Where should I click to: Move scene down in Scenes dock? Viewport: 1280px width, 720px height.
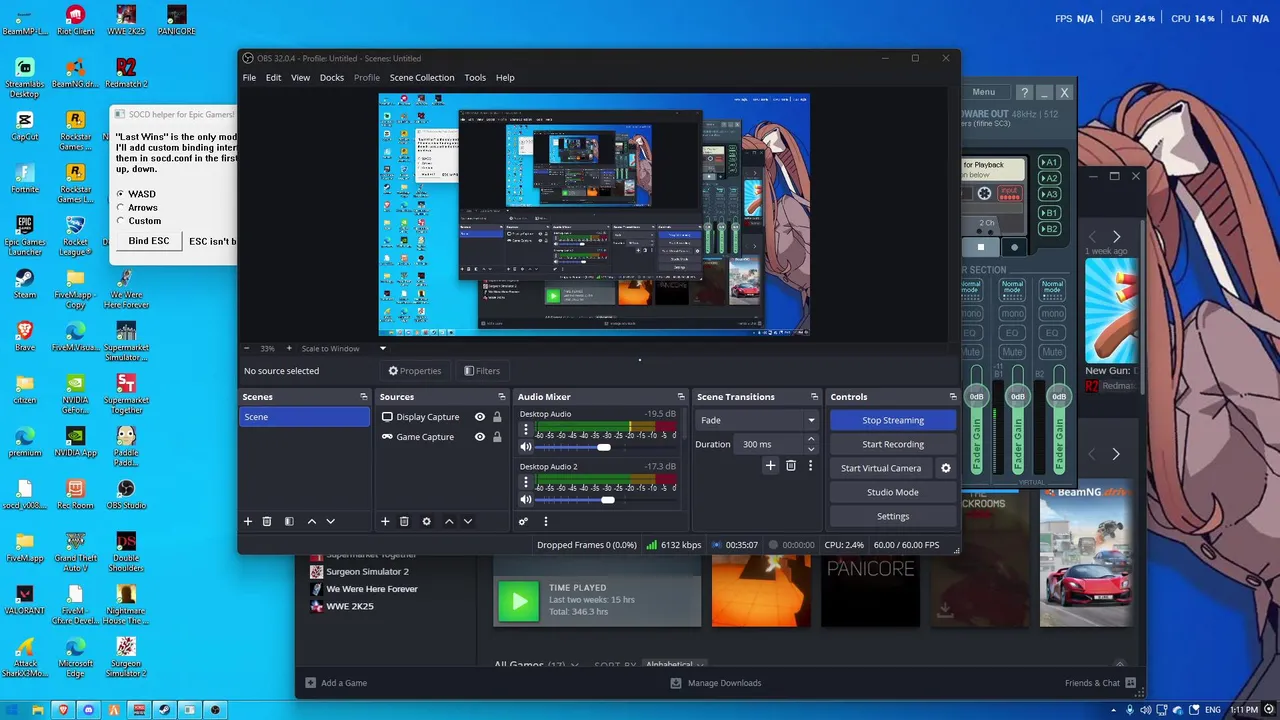pos(330,521)
